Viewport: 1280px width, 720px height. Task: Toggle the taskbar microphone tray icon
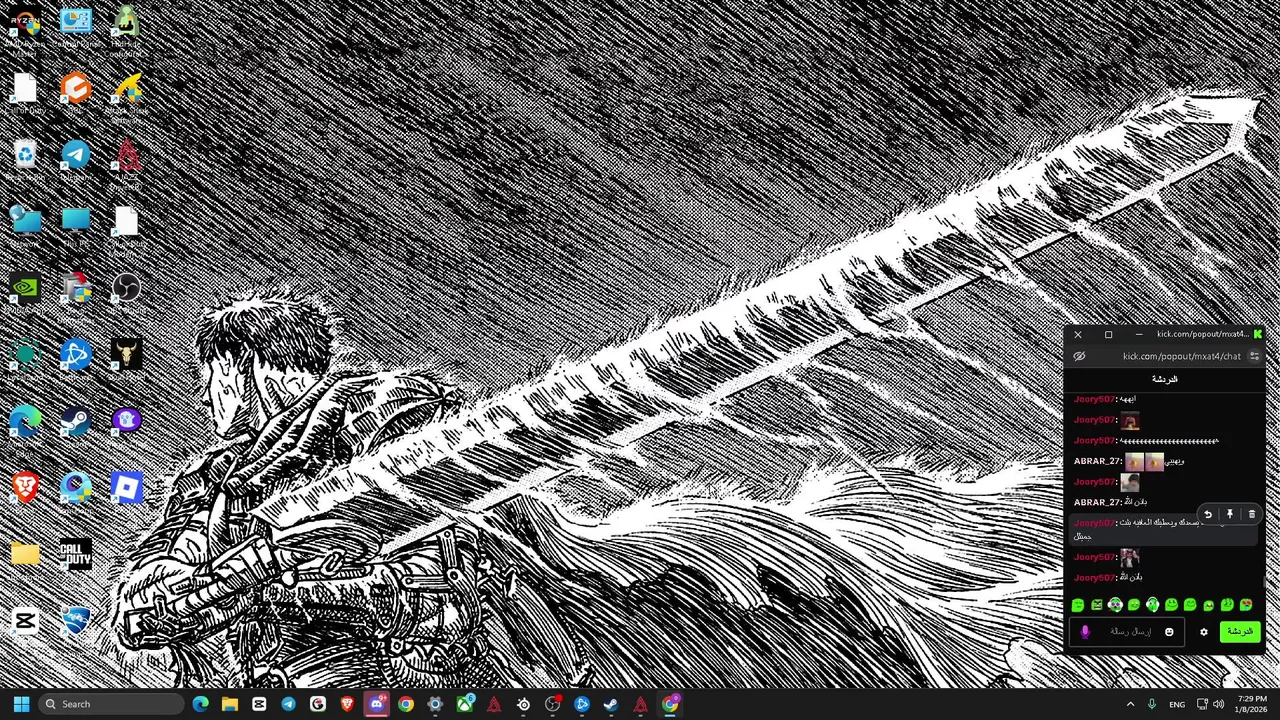click(x=1152, y=704)
